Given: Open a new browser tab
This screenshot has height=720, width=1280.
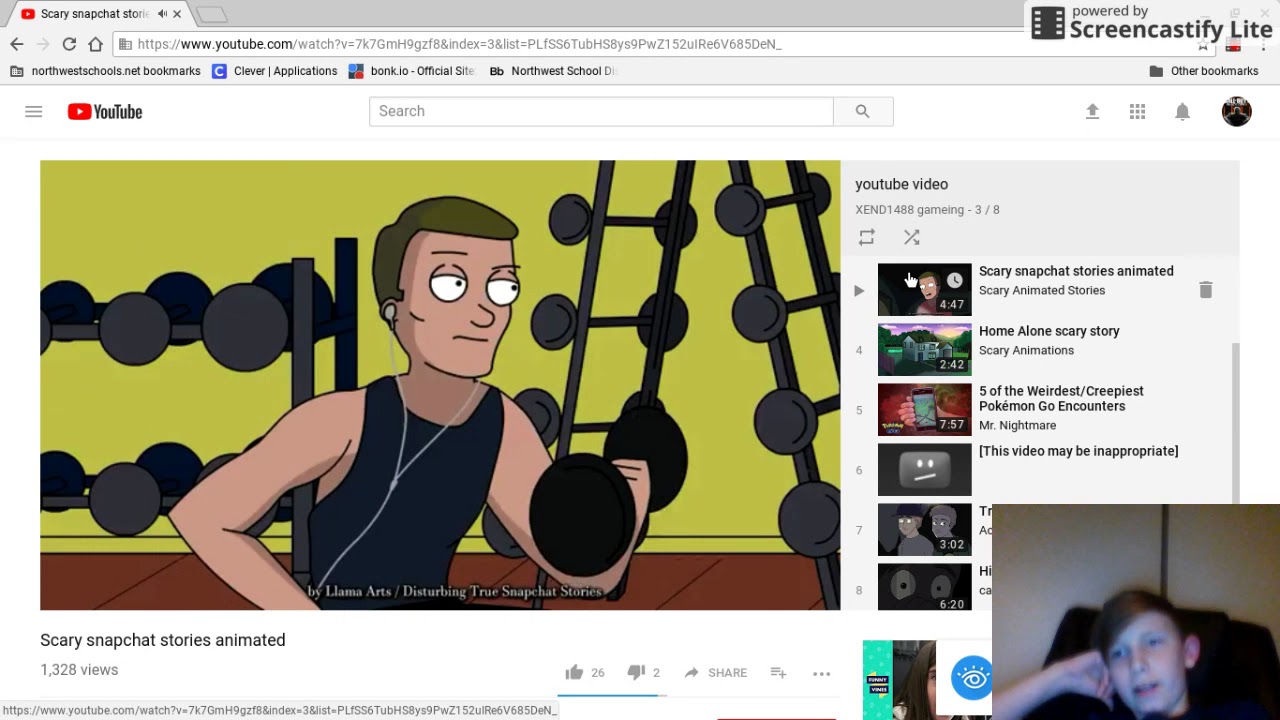Looking at the screenshot, I should coord(211,14).
